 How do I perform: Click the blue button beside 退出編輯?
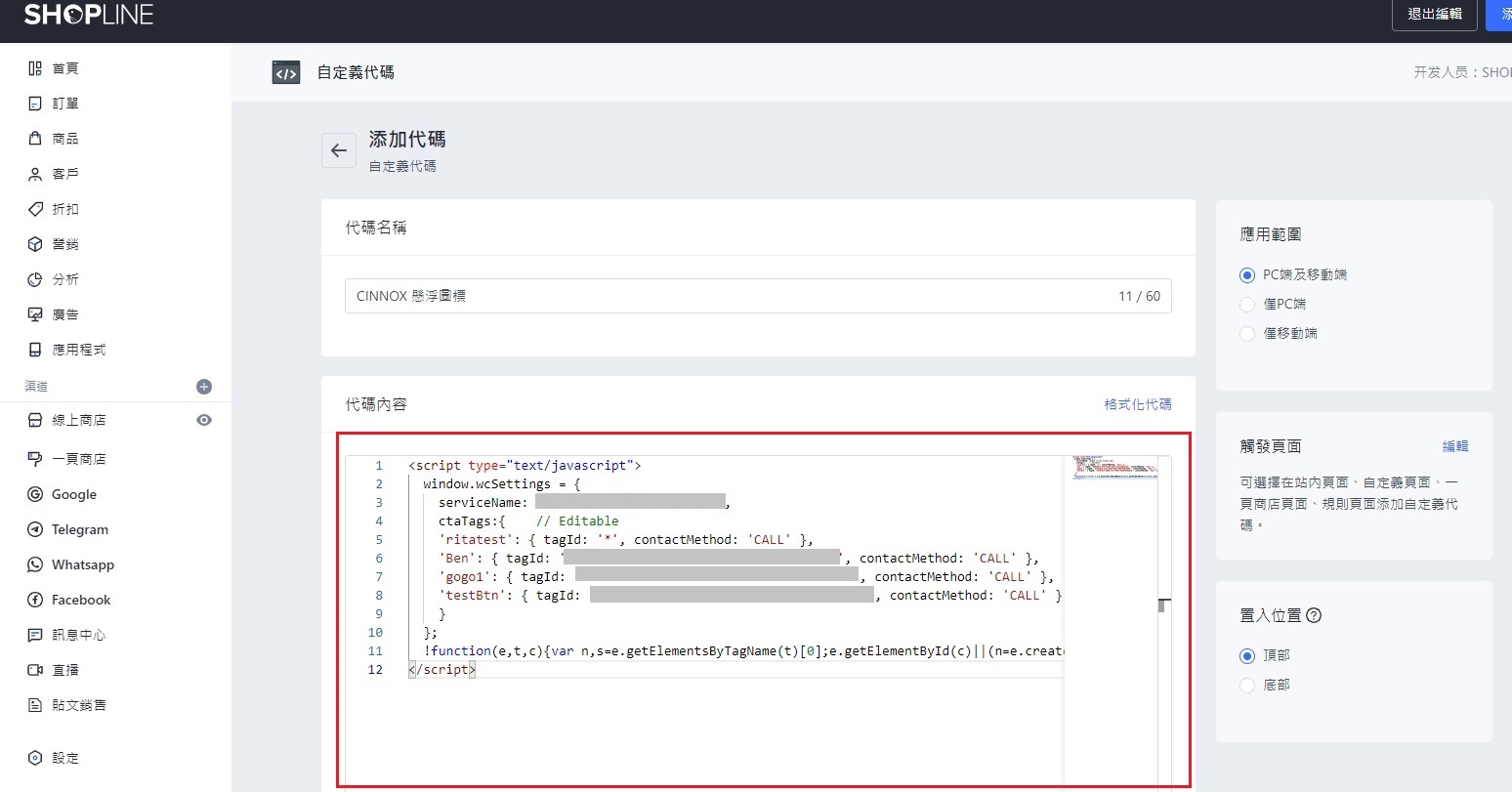coord(1499,14)
